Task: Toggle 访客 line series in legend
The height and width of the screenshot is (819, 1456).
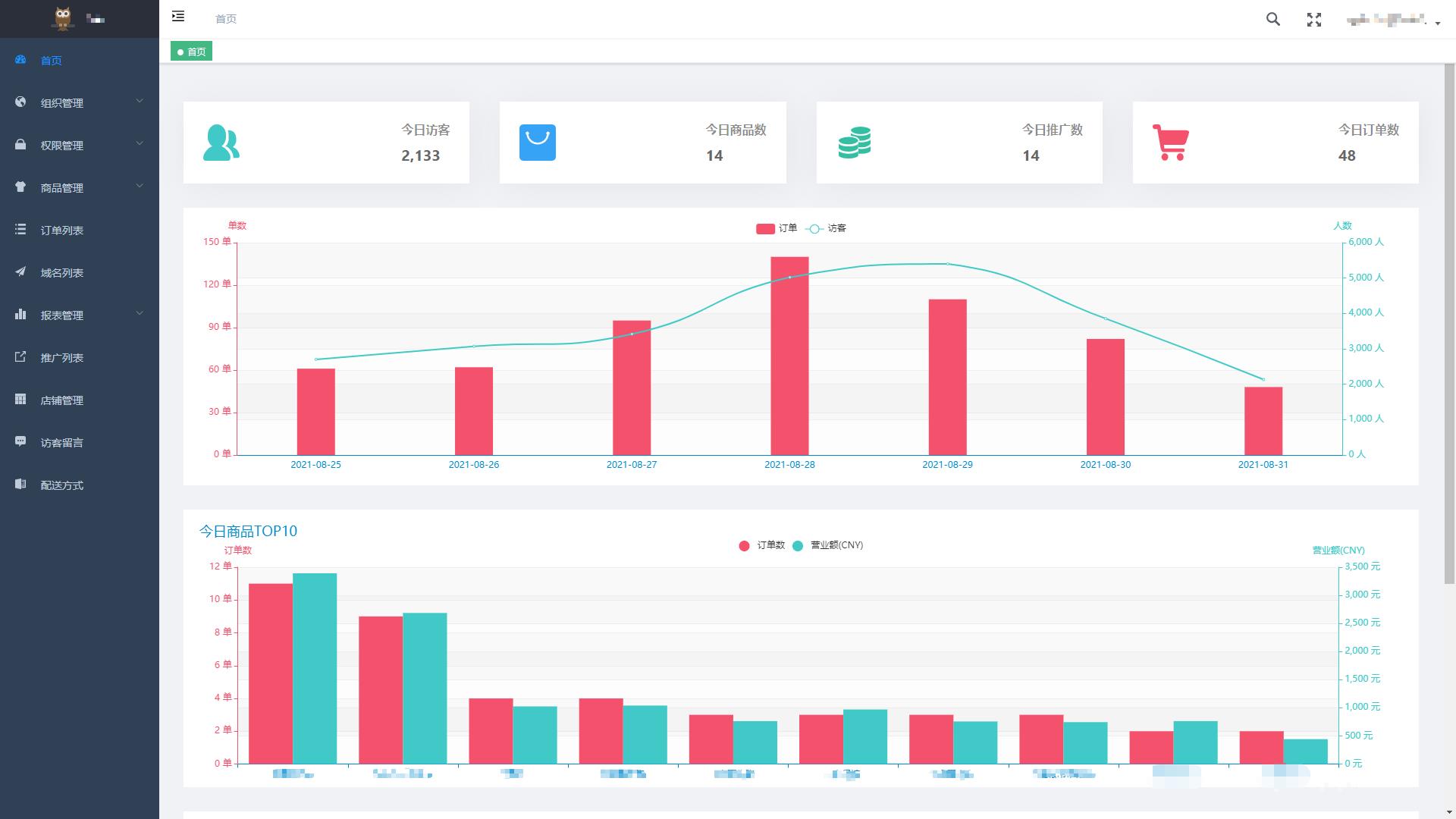Action: 826,228
